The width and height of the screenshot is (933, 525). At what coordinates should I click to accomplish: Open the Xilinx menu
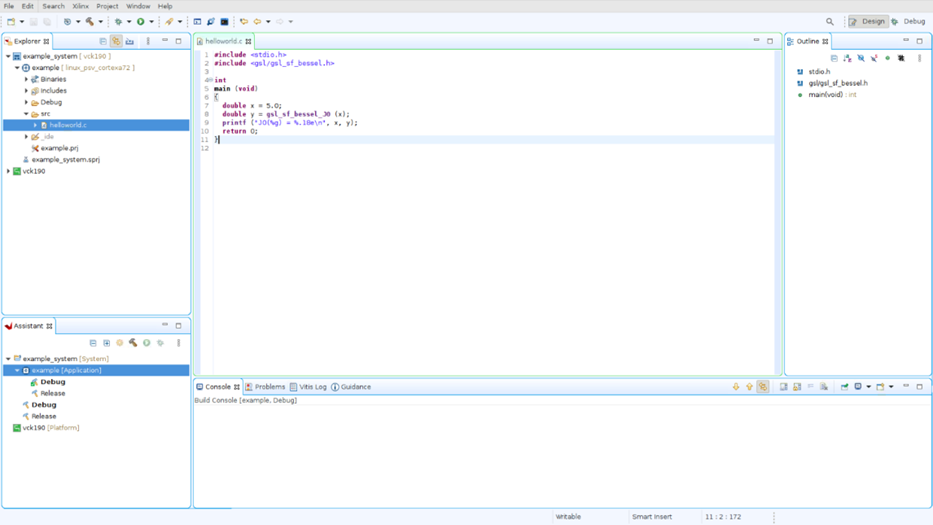(80, 6)
